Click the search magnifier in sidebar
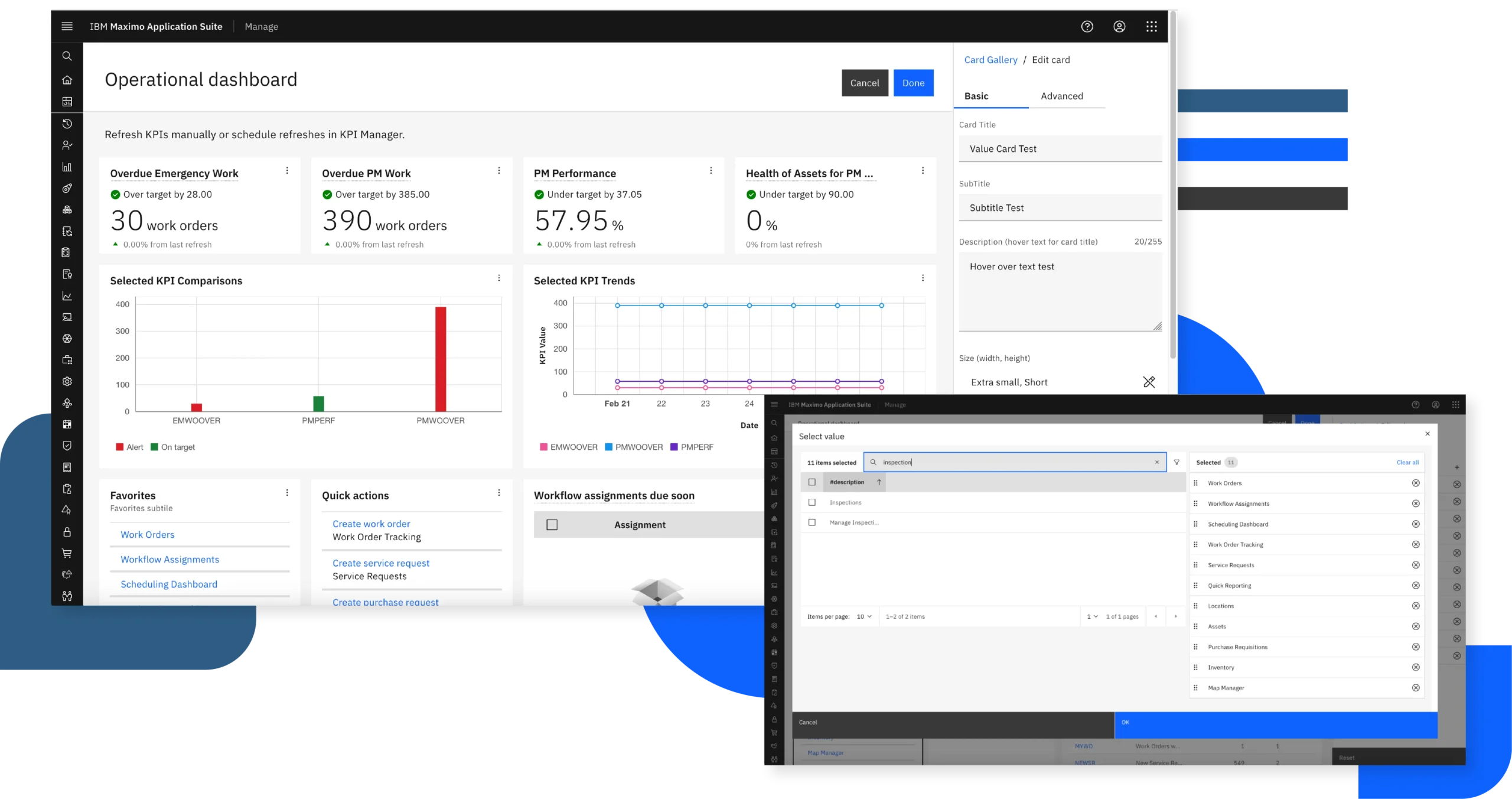 67,56
